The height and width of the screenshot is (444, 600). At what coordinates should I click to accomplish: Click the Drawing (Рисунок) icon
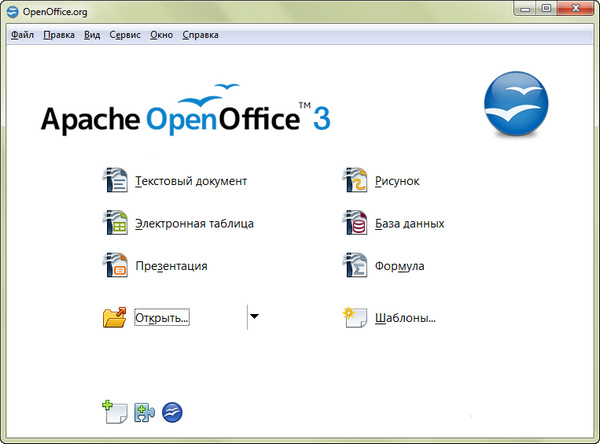355,180
